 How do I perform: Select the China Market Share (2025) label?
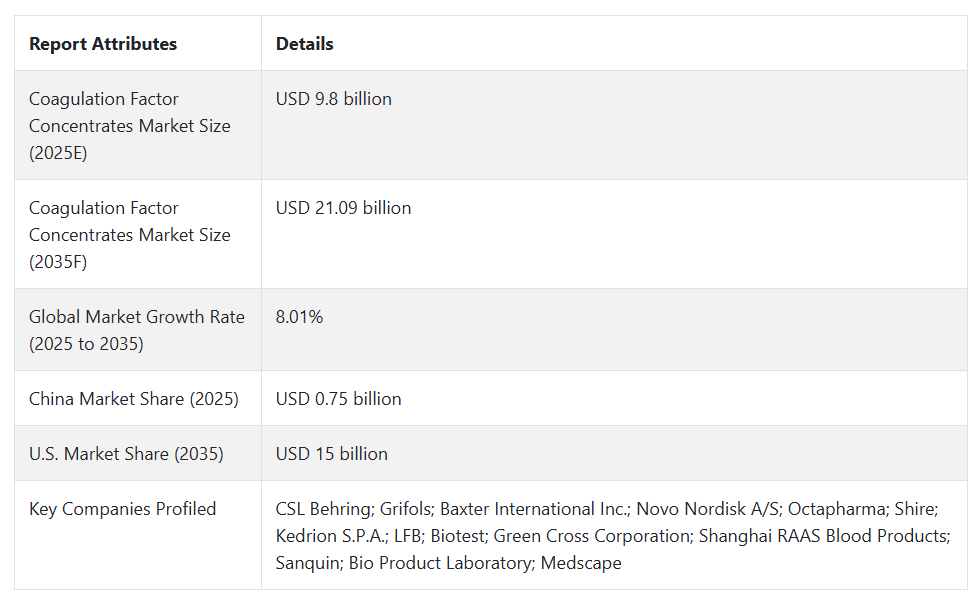(134, 399)
